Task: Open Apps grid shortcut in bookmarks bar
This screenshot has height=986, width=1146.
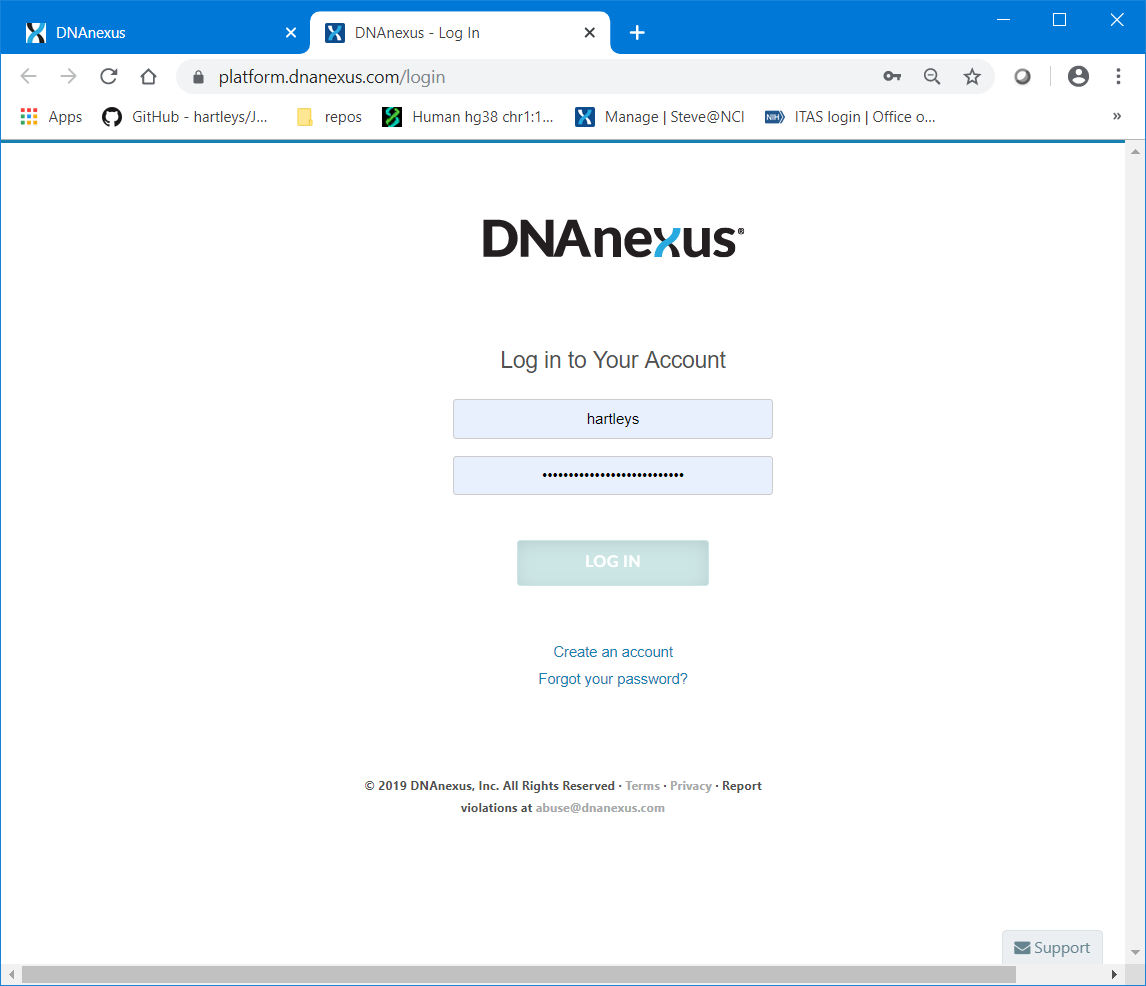Action: point(51,117)
